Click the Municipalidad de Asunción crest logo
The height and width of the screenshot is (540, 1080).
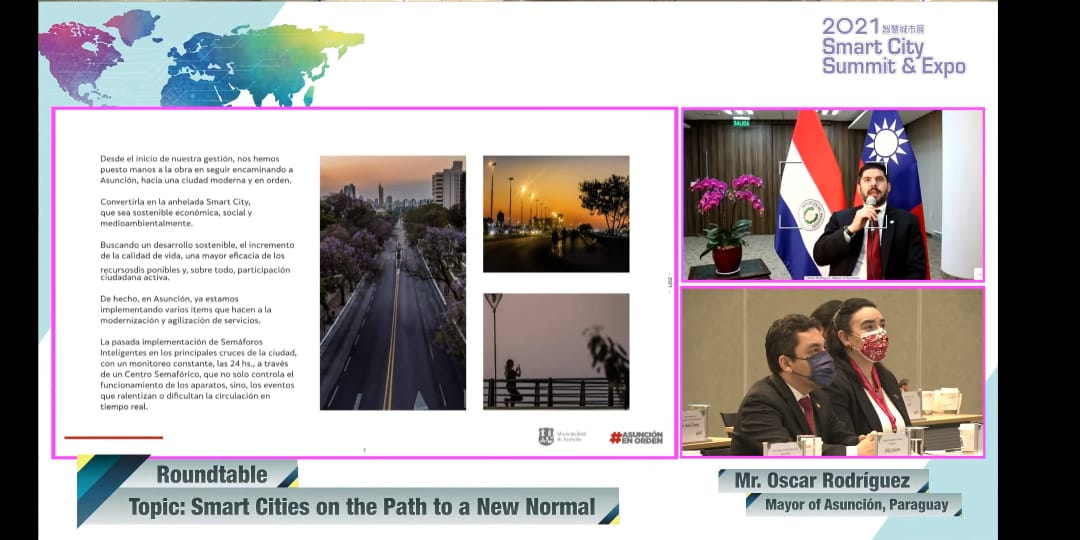coord(546,436)
